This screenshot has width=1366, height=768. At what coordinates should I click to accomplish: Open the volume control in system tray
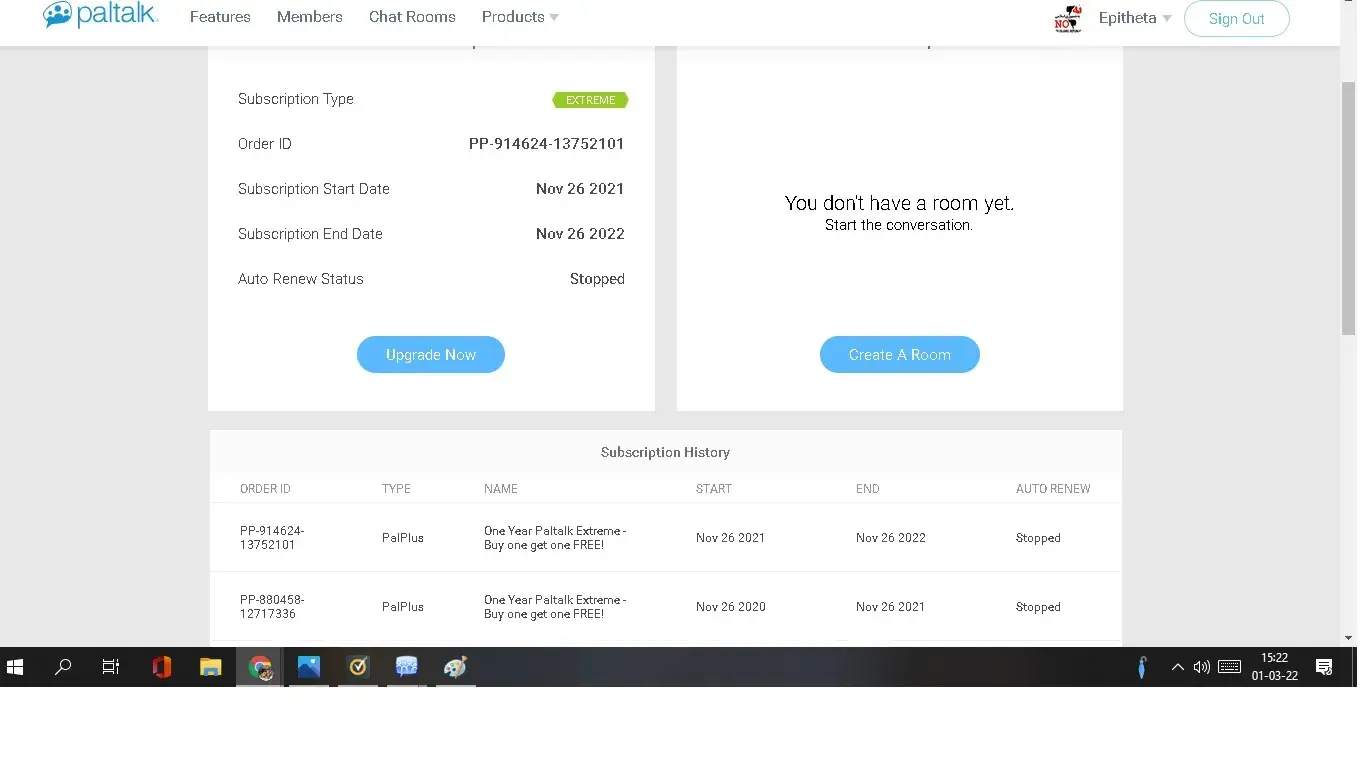click(1202, 667)
